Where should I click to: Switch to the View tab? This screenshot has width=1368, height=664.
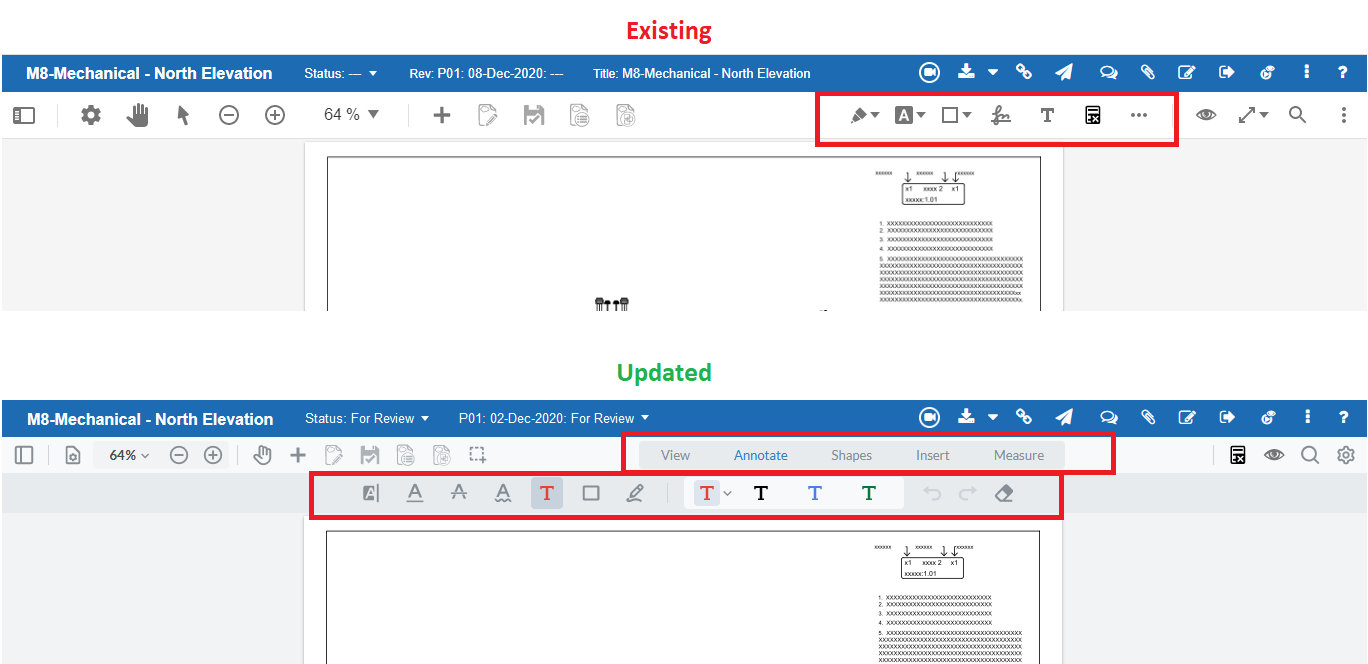click(x=675, y=455)
